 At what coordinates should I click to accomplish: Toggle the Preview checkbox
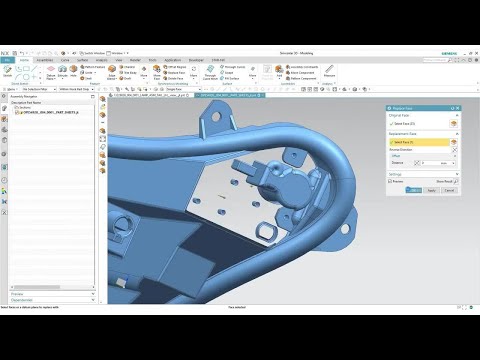[x=390, y=181]
